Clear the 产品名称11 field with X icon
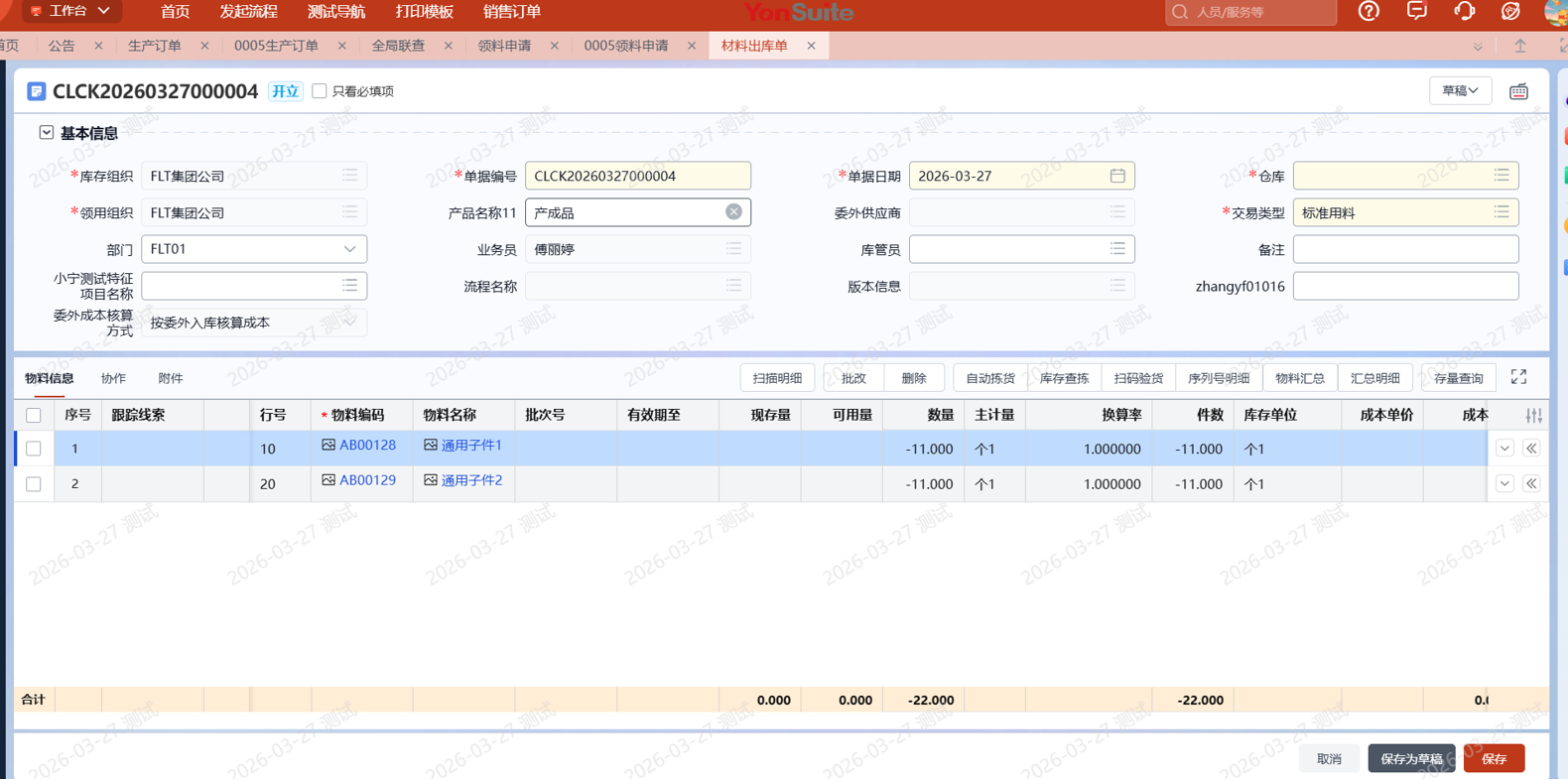The width and height of the screenshot is (1568, 781). (733, 212)
